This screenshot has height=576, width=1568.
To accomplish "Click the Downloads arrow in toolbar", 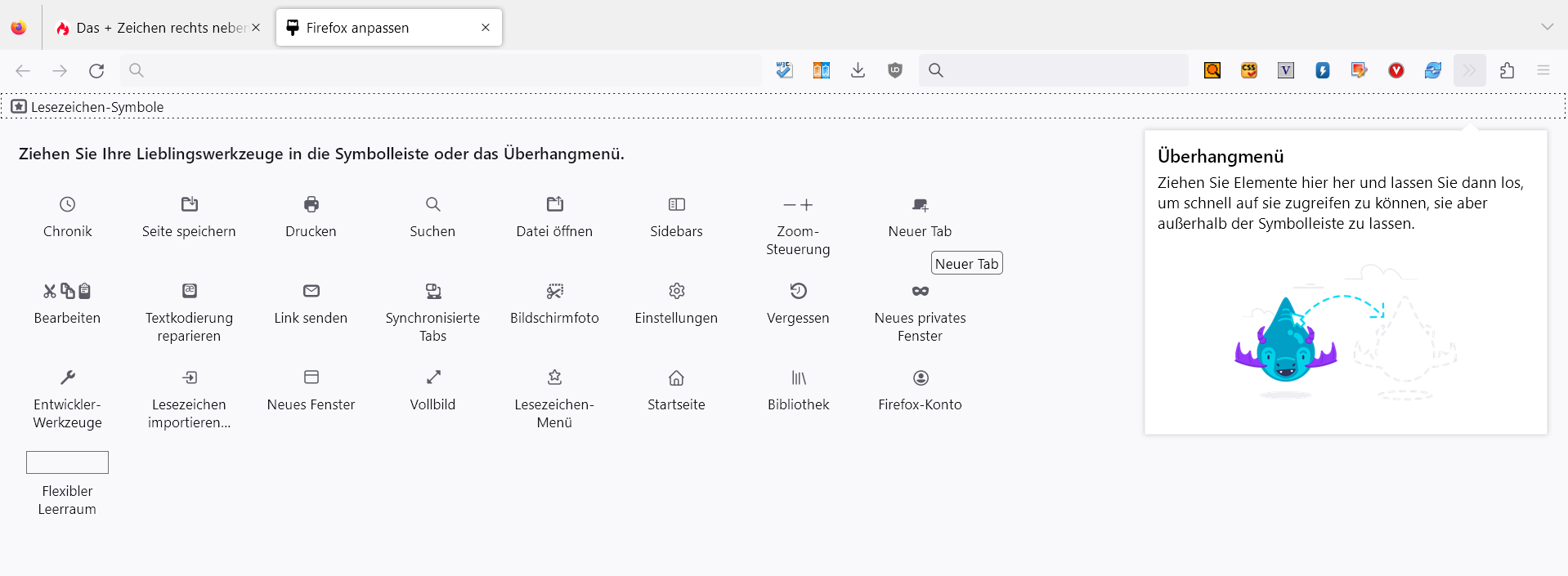I will point(858,70).
